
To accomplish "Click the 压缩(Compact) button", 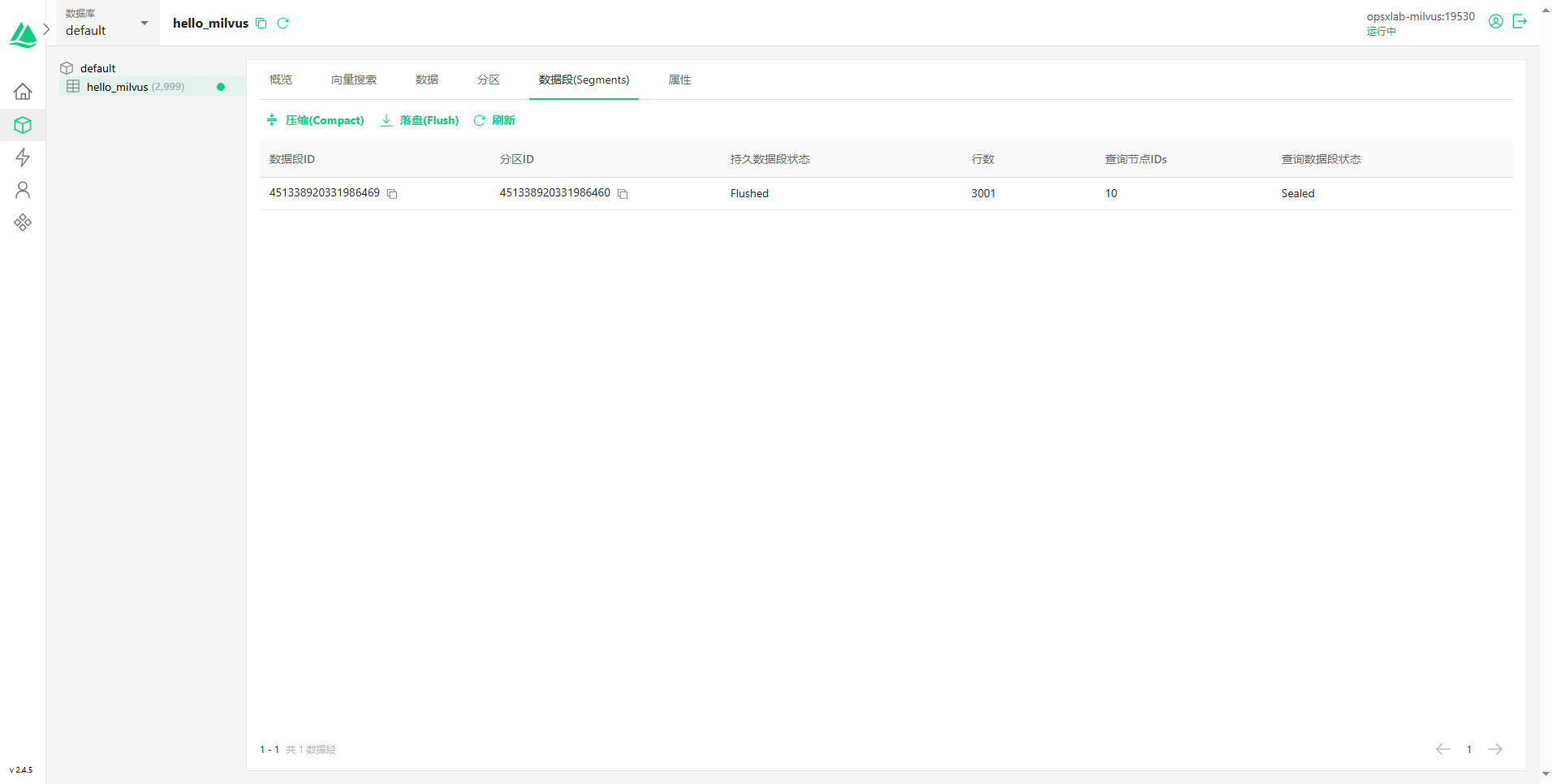I will click(x=316, y=120).
